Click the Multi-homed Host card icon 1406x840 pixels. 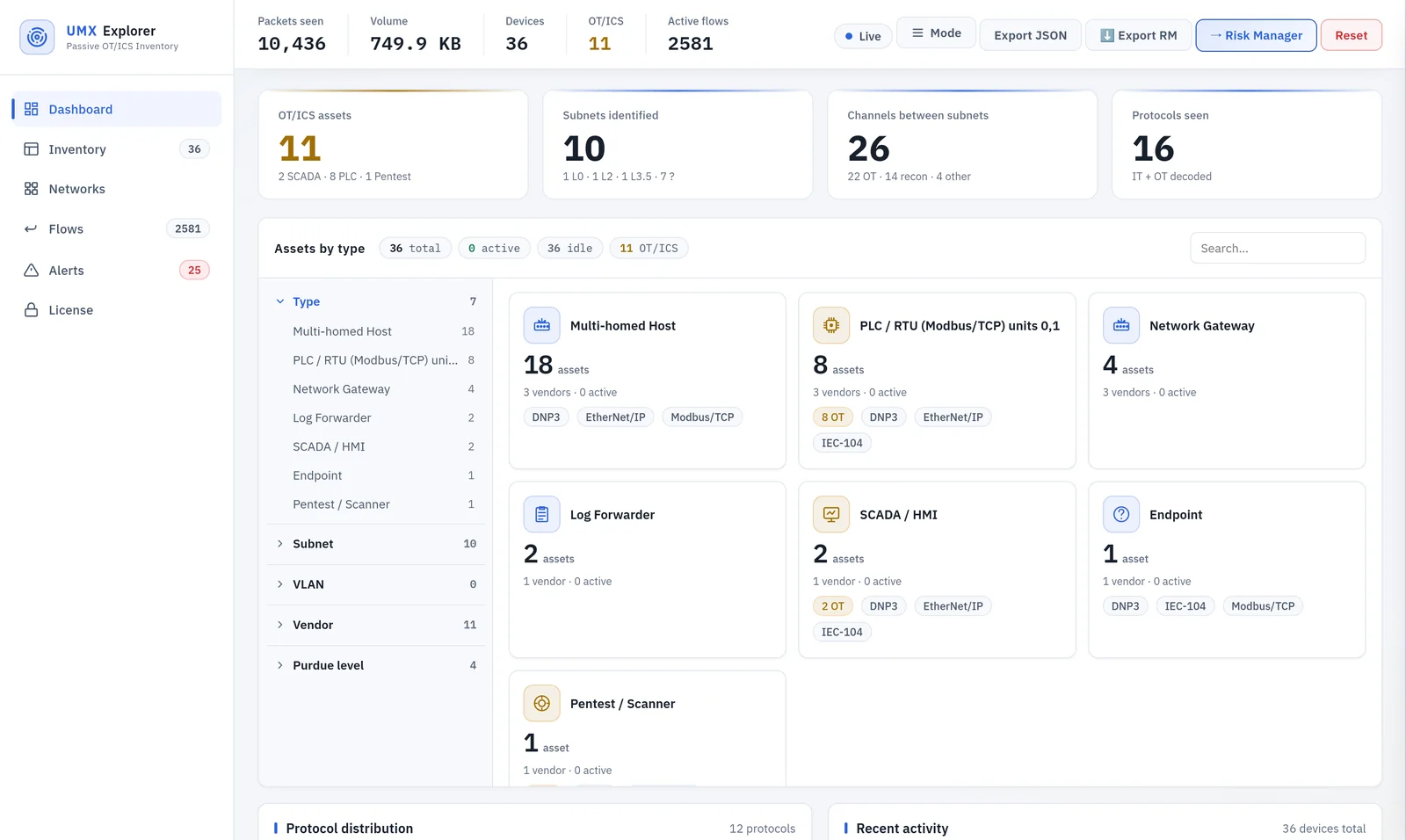tap(542, 326)
